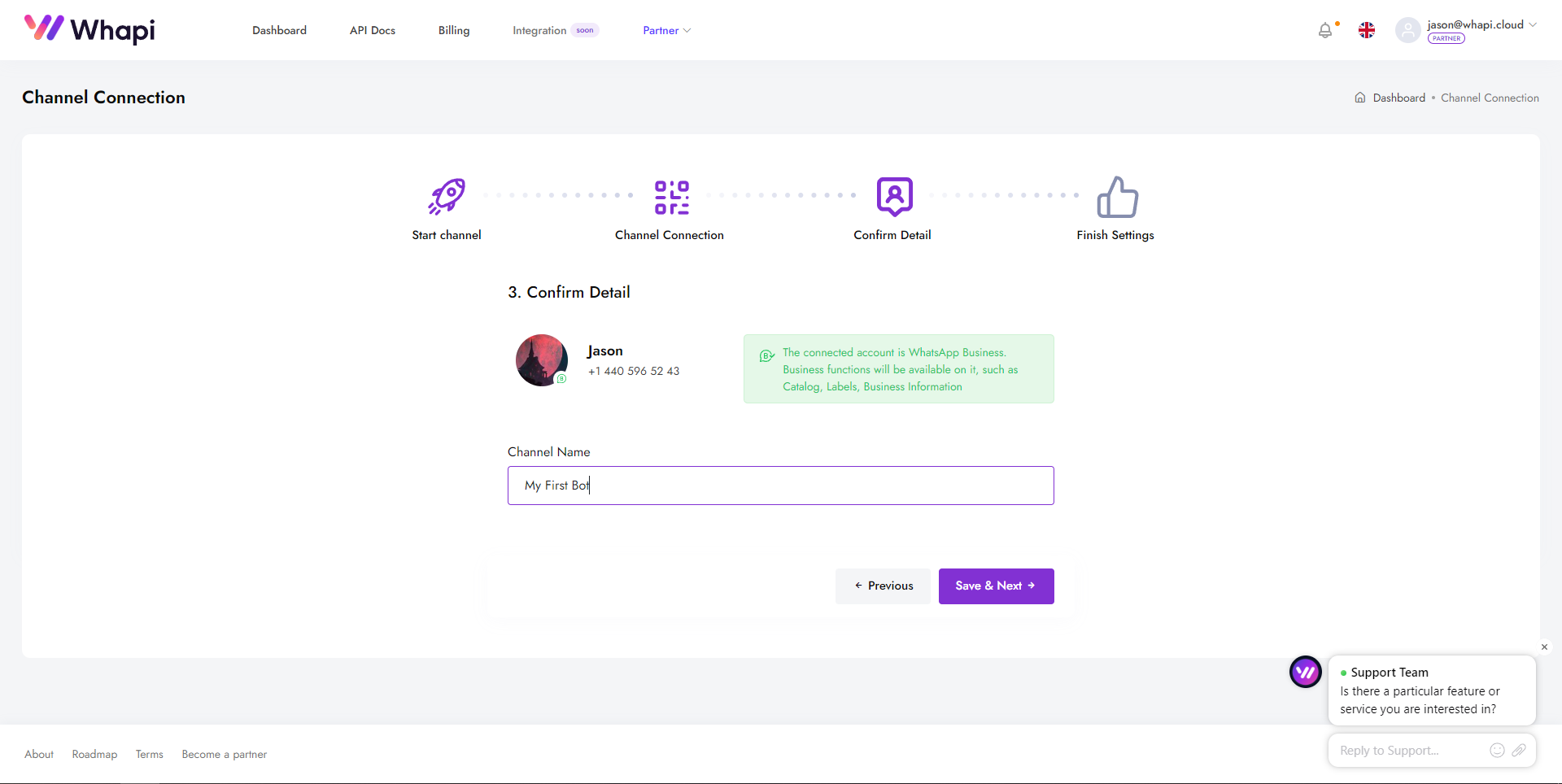Expand the Partner dropdown menu
Viewport: 1562px width, 784px height.
[666, 30]
